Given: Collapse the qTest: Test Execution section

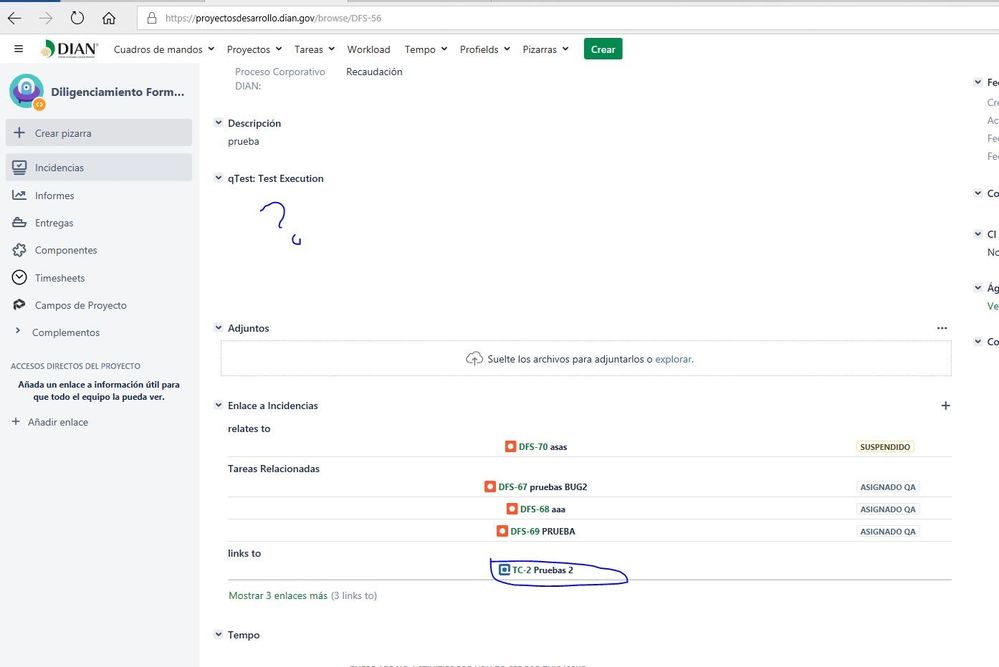Looking at the screenshot, I should [218, 178].
